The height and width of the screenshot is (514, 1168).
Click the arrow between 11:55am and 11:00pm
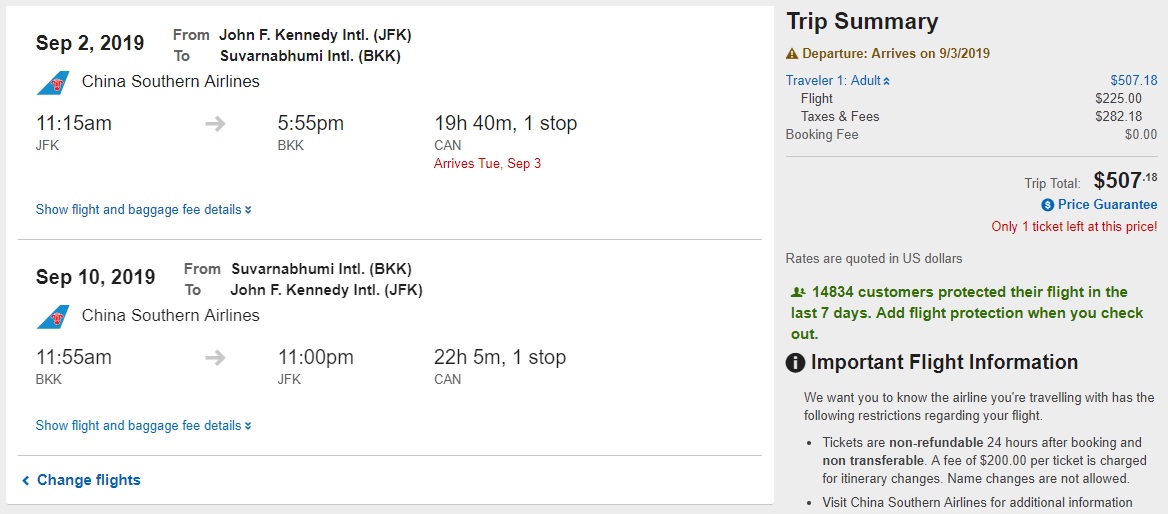click(215, 358)
